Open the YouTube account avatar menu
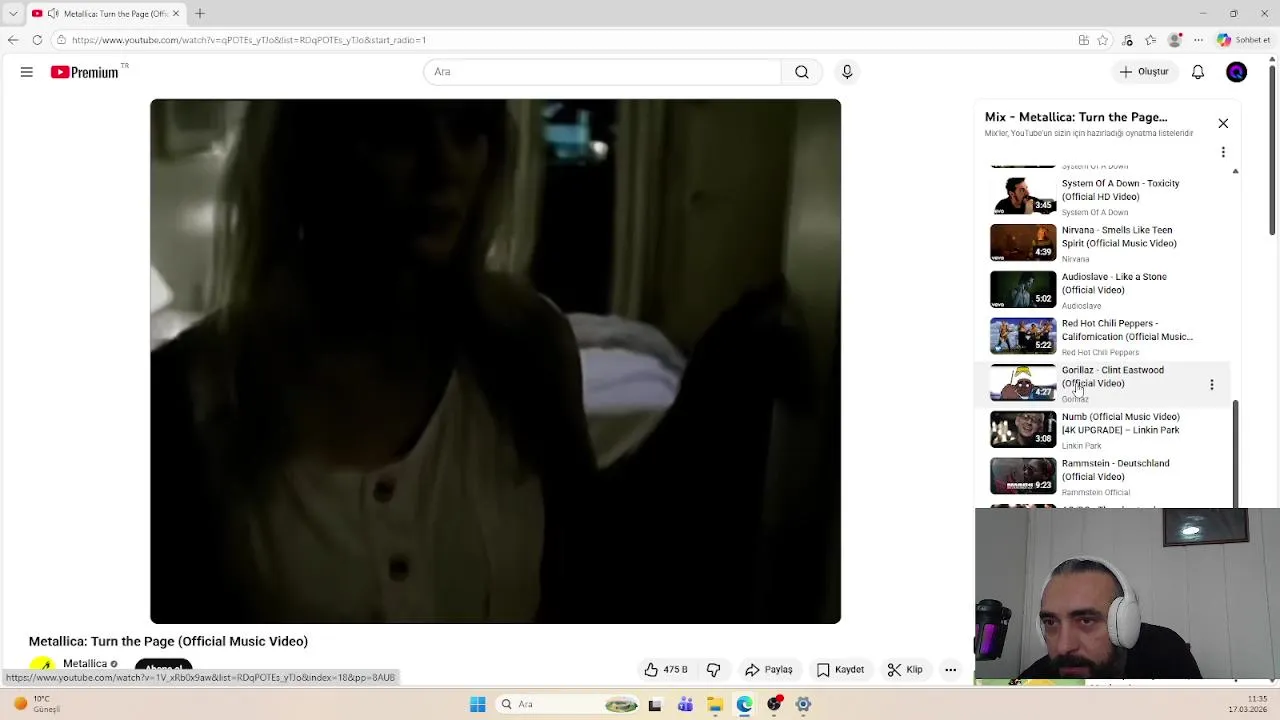Screen dimensions: 1280x720 [1237, 72]
